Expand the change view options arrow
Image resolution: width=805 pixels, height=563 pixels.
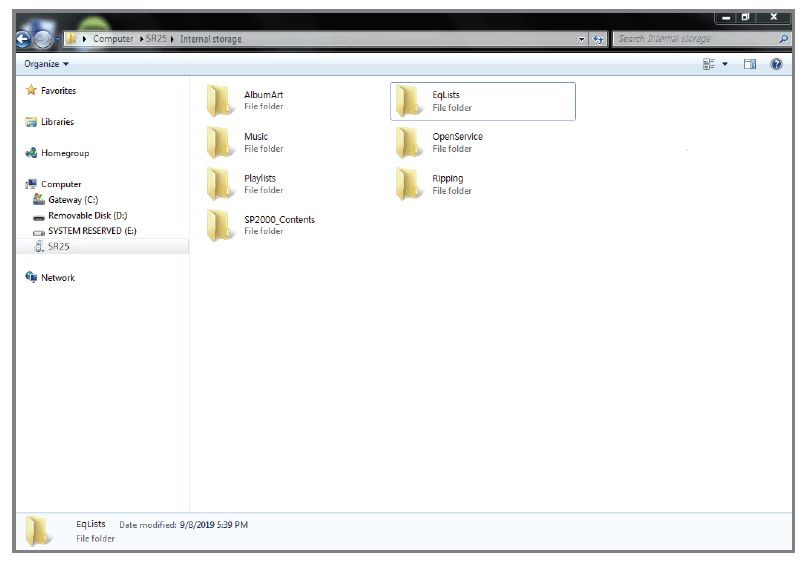click(725, 64)
